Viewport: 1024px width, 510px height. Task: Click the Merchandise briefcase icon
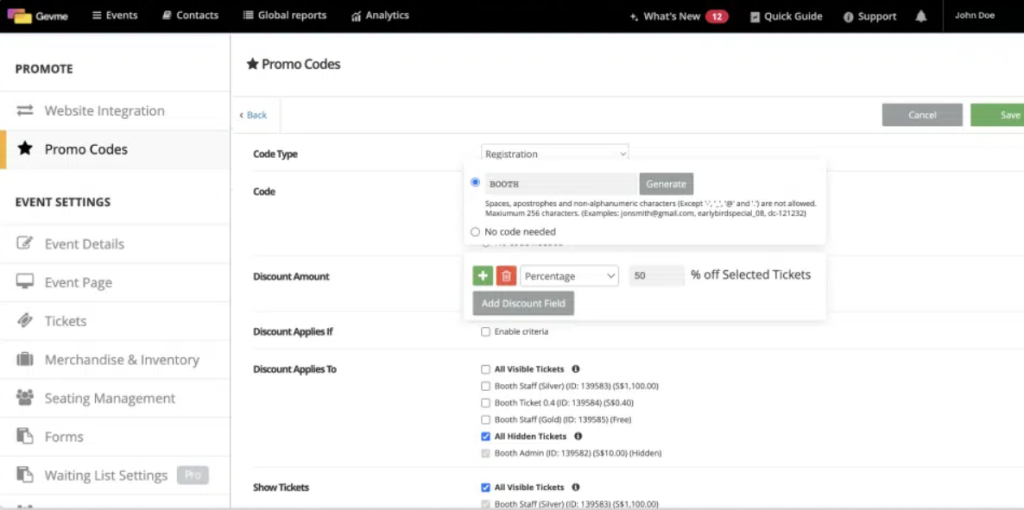point(25,359)
